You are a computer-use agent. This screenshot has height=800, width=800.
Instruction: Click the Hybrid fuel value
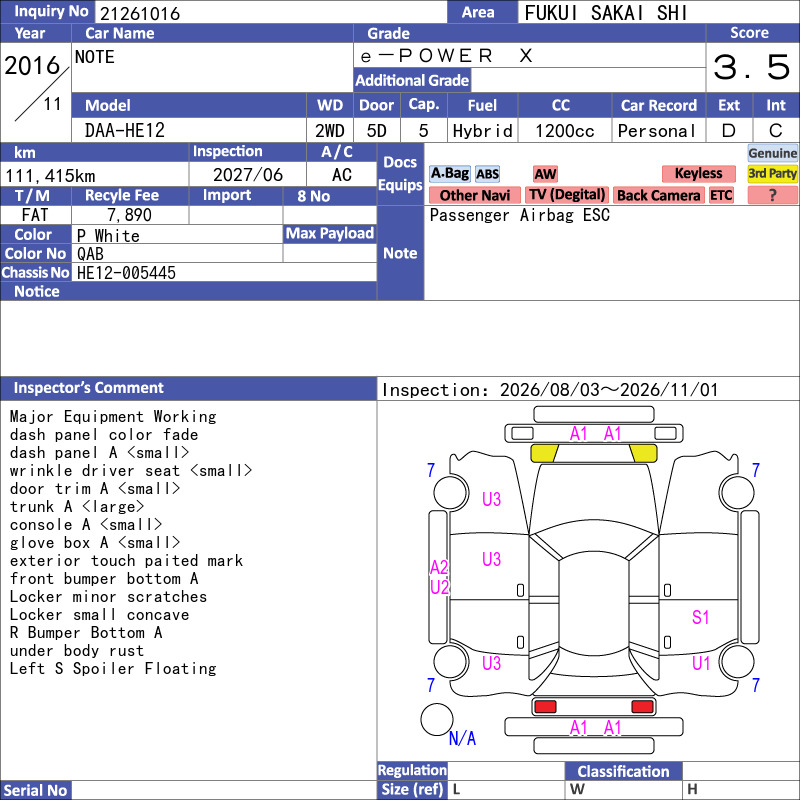tap(482, 131)
